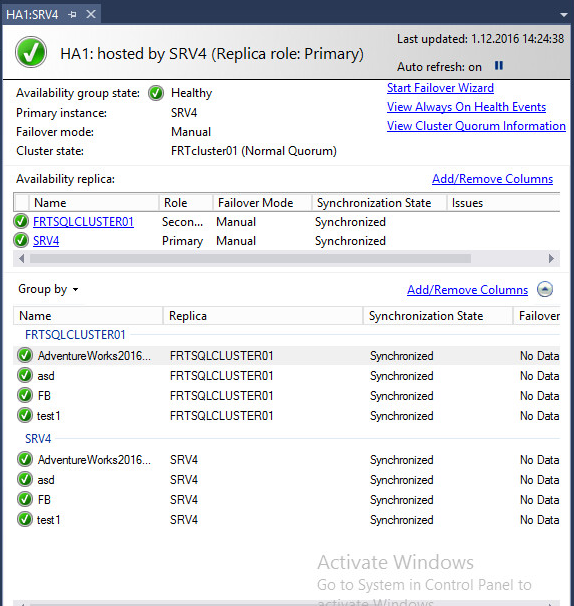Open the tab list dropdown arrow at top right
The image size is (574, 606).
click(x=564, y=15)
